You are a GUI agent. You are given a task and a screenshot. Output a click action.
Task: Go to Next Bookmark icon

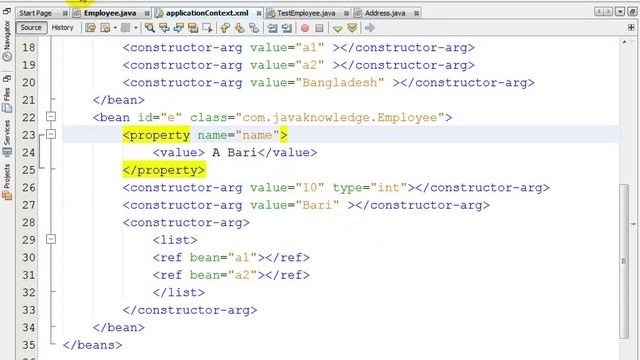click(x=240, y=28)
